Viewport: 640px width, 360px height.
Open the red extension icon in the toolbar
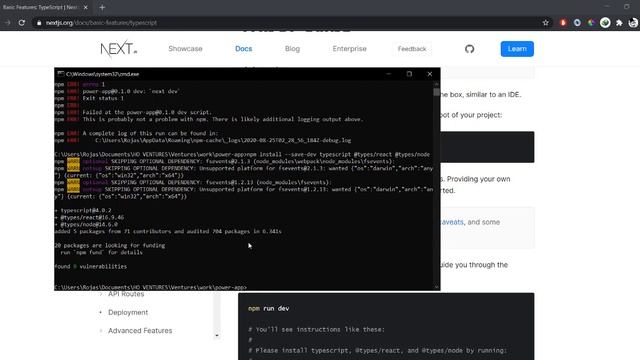click(x=563, y=23)
